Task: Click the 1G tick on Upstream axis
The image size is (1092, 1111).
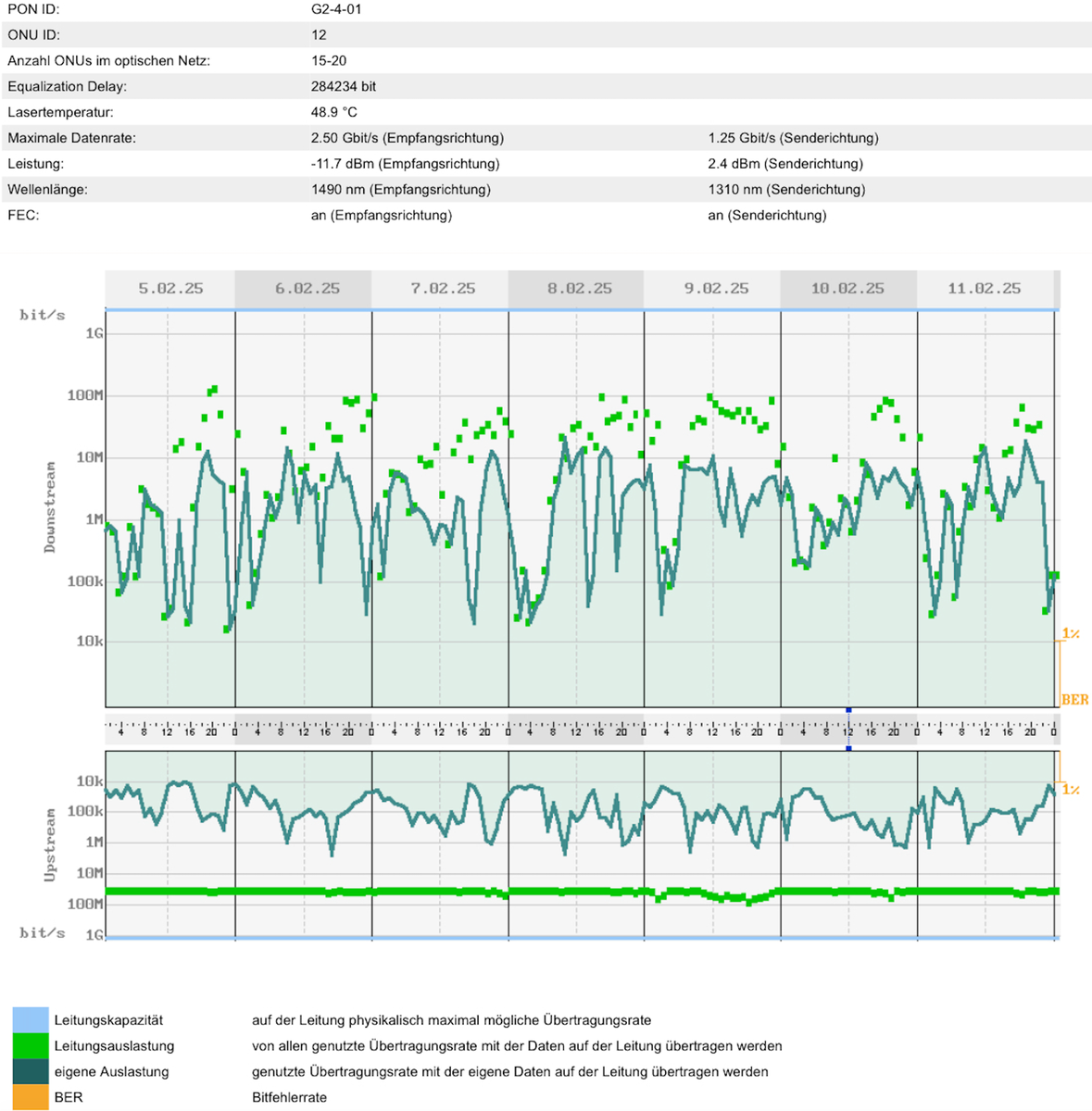Action: coord(94,935)
